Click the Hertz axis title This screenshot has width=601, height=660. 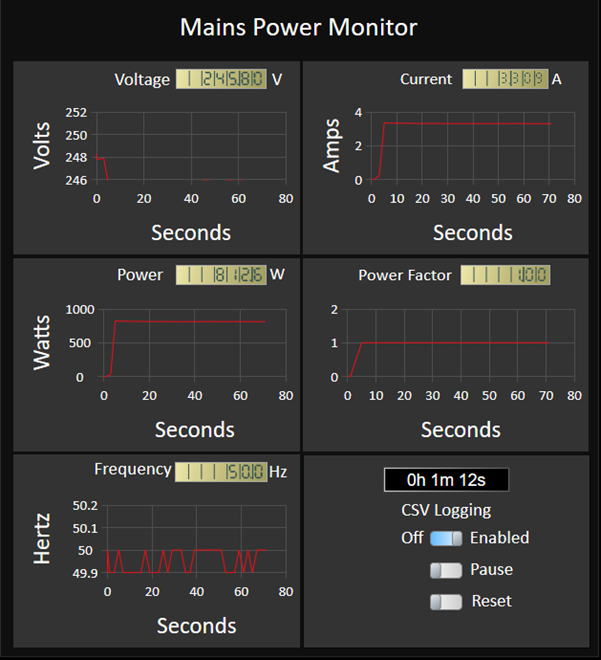[x=42, y=539]
